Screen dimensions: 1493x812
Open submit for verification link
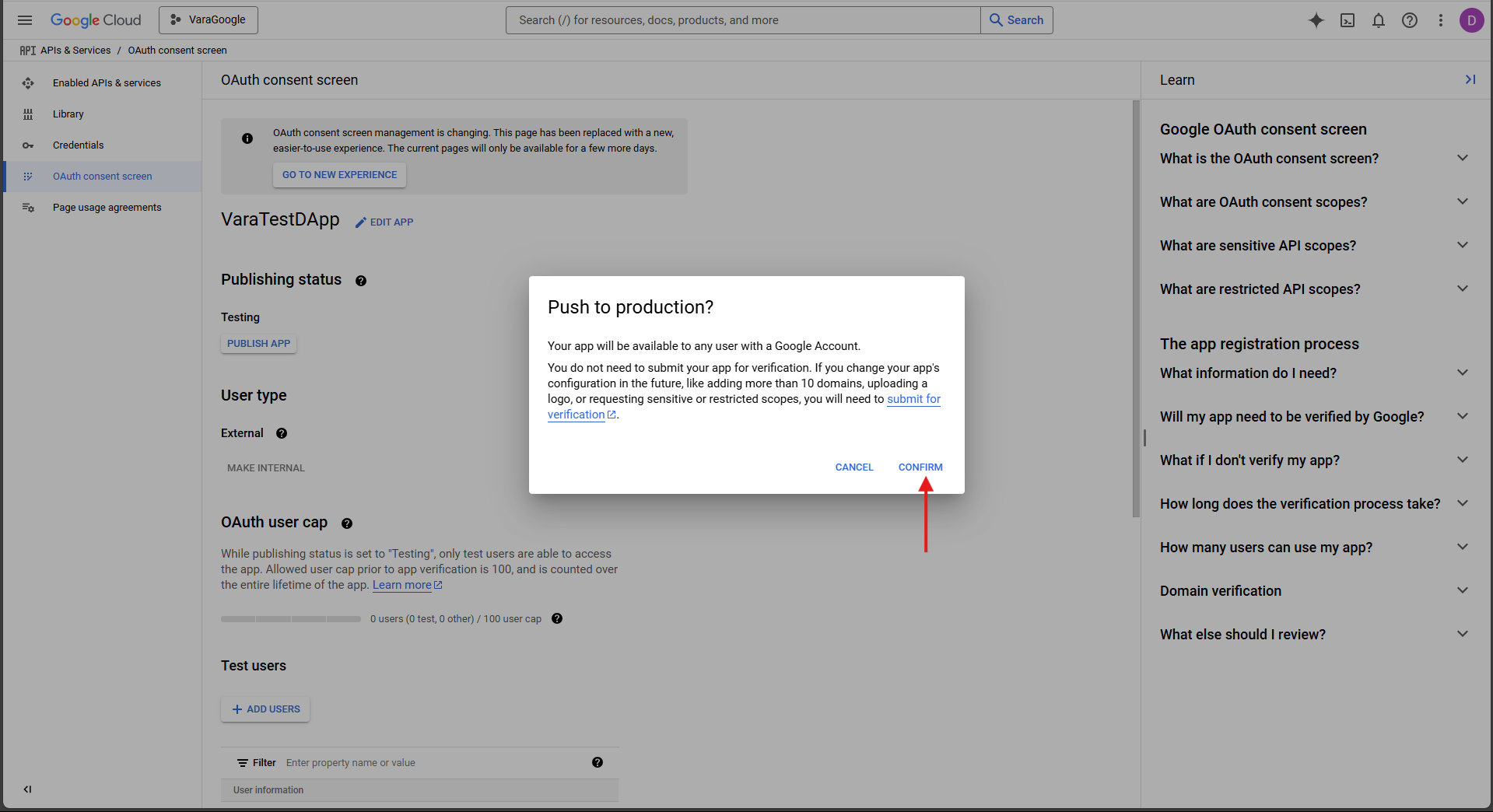pos(913,399)
